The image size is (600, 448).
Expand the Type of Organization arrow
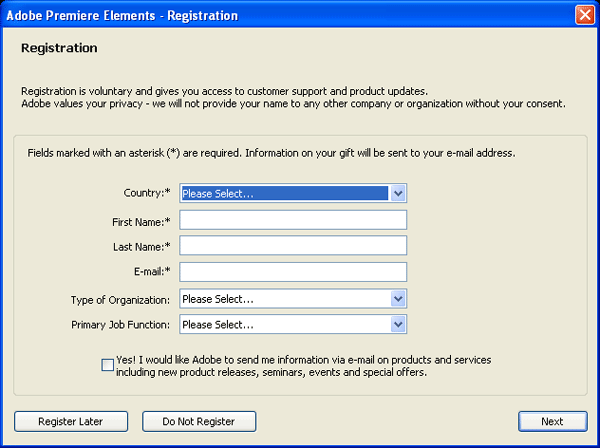[398, 299]
